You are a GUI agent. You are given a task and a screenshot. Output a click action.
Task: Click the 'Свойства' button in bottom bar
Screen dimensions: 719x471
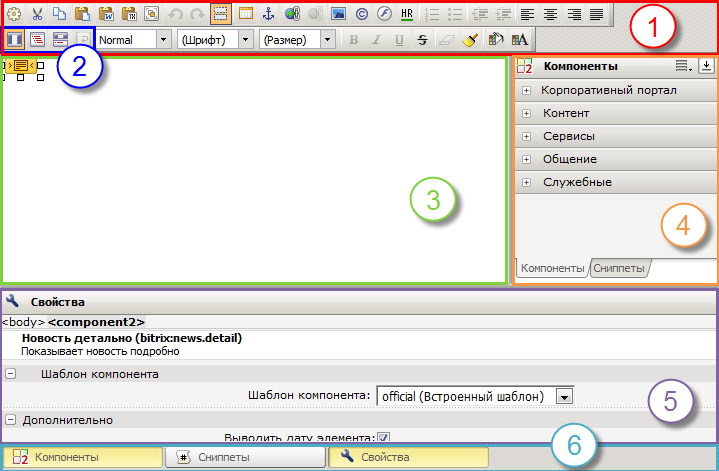[408, 457]
